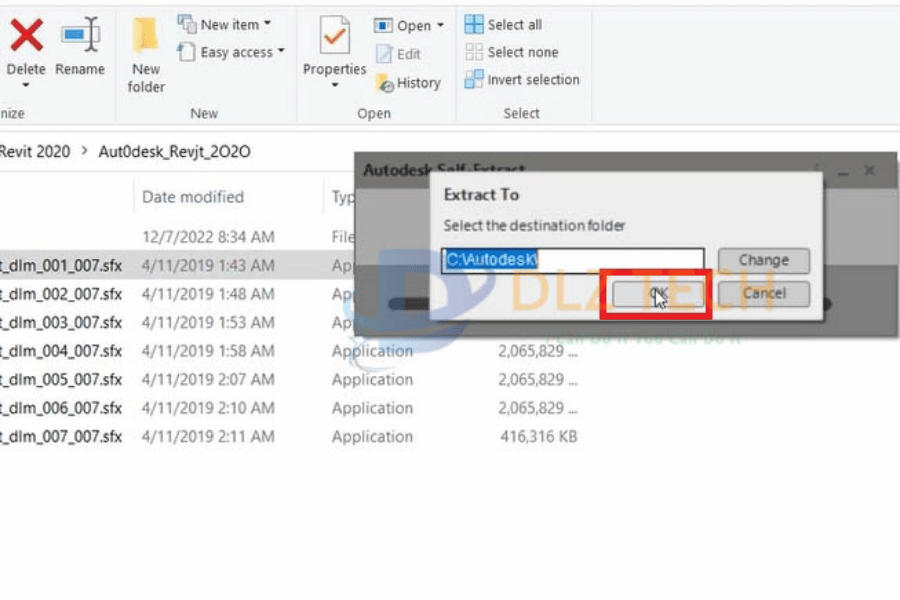
Task: Sort files by Date modified column
Action: (193, 197)
